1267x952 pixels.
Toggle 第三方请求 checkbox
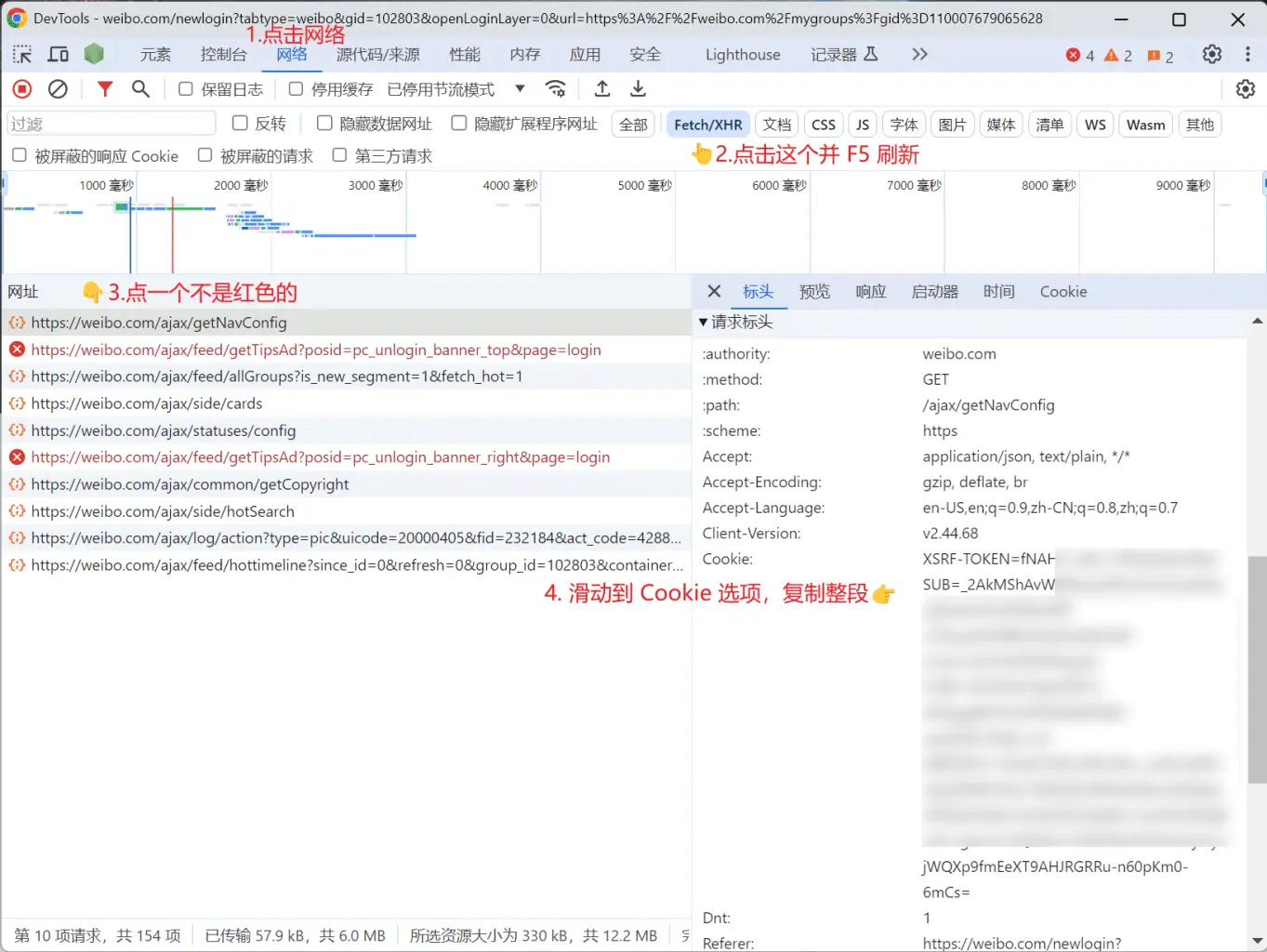339,155
